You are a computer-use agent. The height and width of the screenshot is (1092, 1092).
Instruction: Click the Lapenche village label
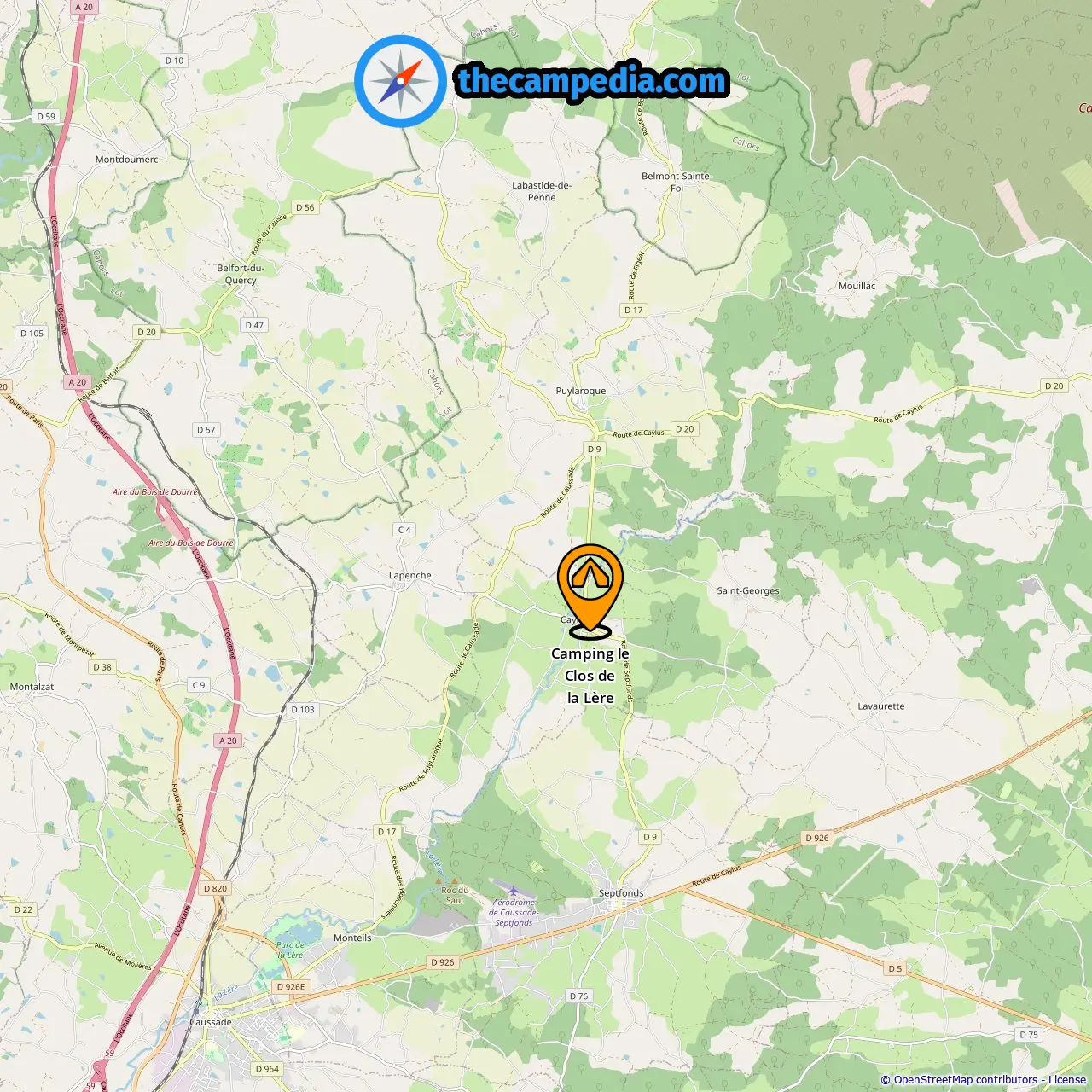point(410,575)
